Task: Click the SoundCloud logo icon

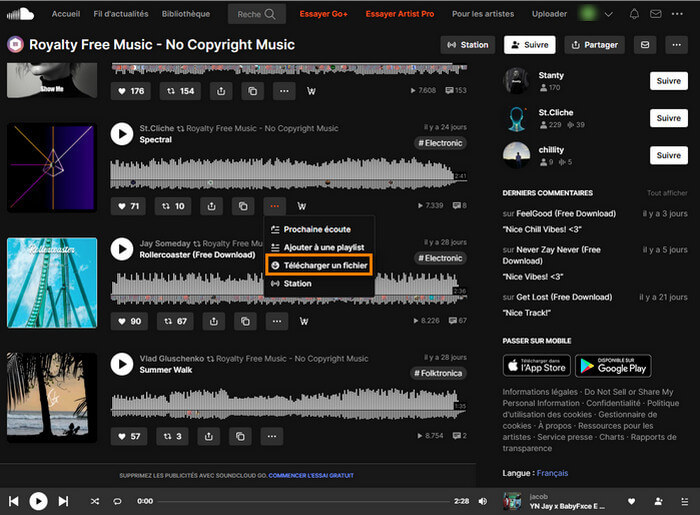Action: (x=20, y=14)
